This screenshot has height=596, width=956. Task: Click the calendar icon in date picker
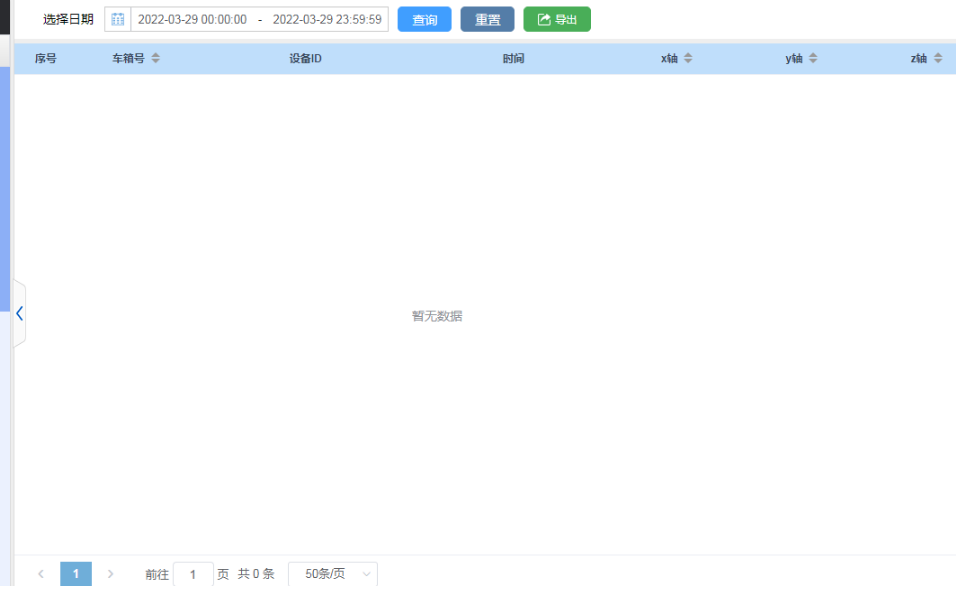click(x=118, y=19)
